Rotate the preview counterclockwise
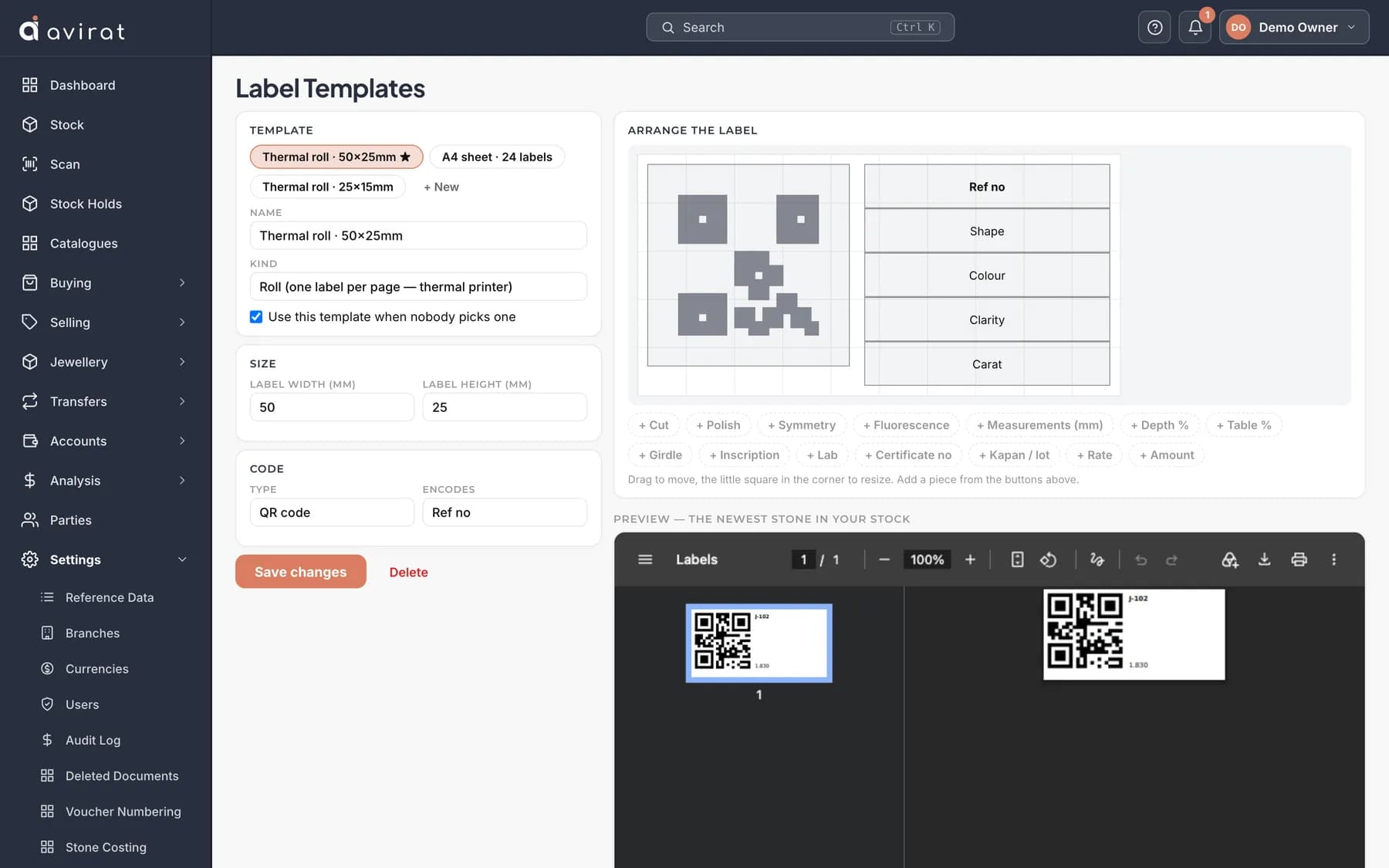 pyautogui.click(x=1048, y=559)
